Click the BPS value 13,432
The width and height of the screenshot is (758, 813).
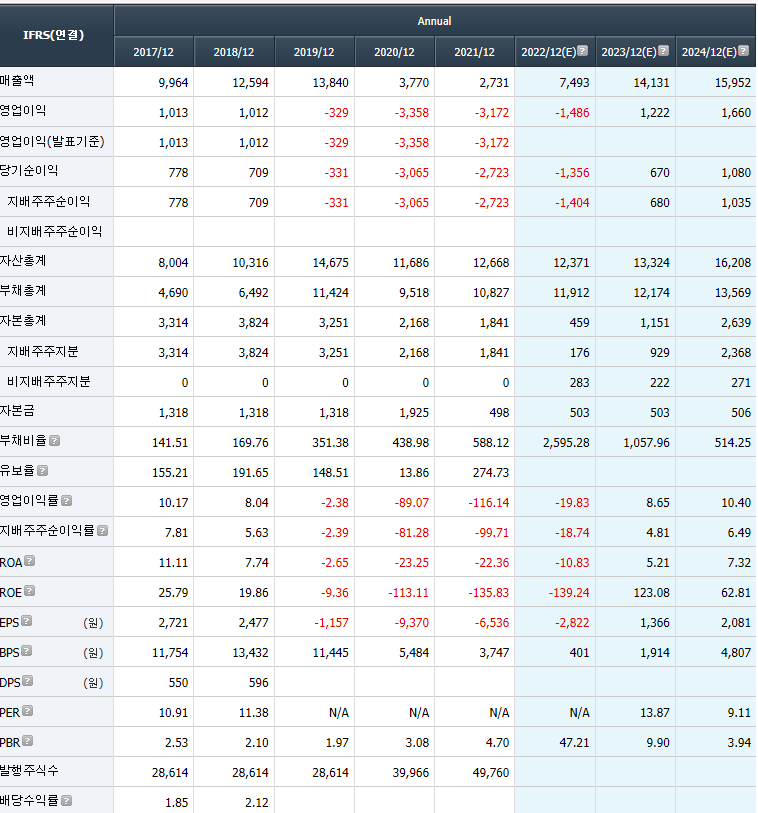pos(250,653)
